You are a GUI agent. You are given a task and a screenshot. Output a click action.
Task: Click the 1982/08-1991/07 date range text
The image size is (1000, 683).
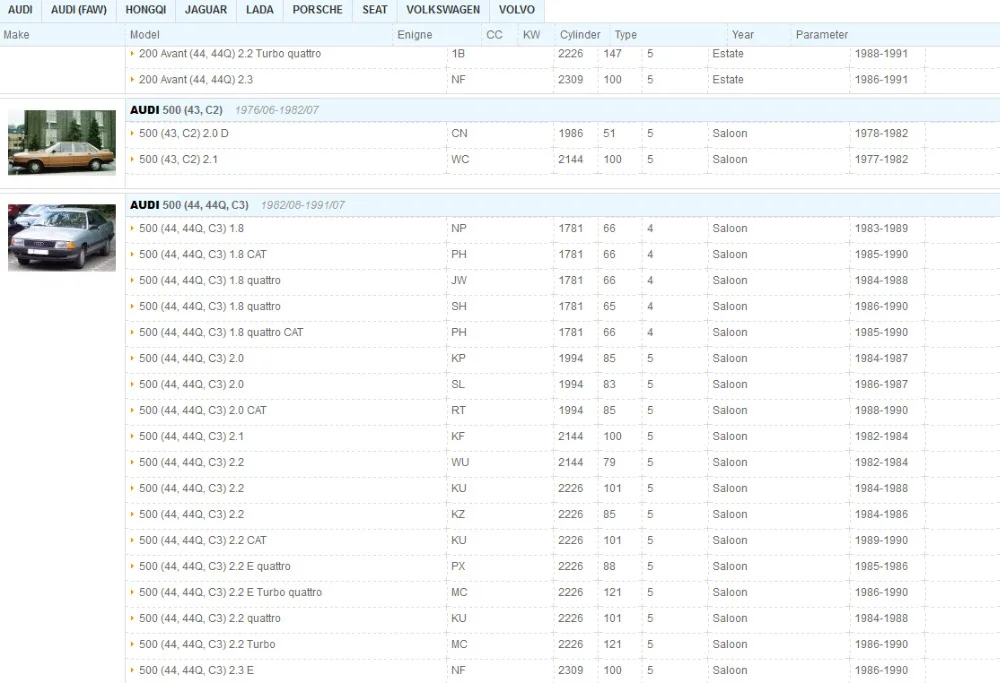pos(303,205)
